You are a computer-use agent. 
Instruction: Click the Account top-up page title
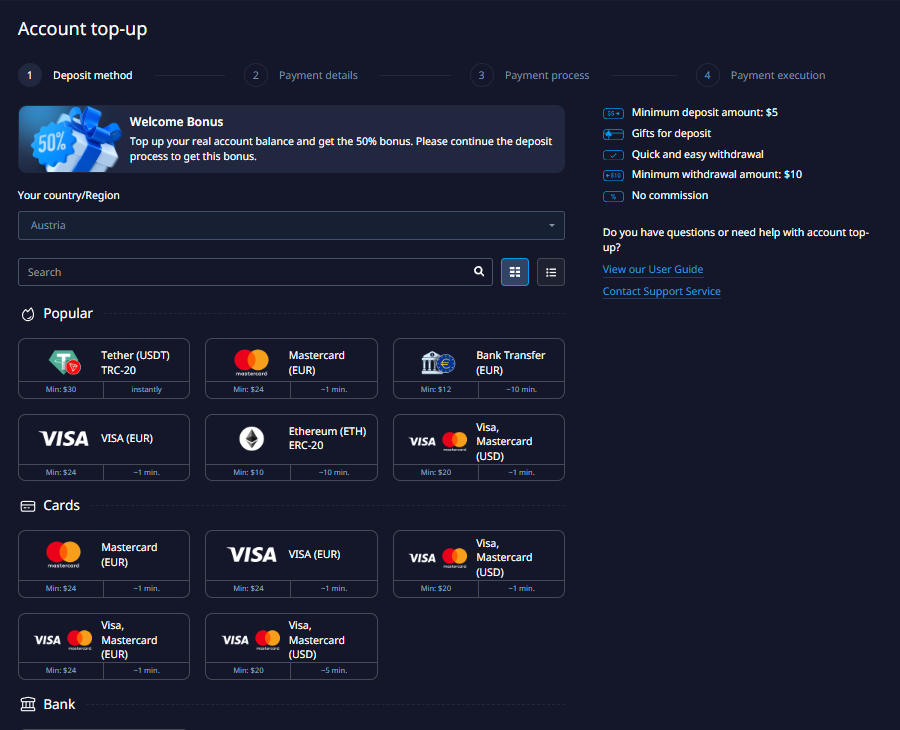click(x=83, y=29)
